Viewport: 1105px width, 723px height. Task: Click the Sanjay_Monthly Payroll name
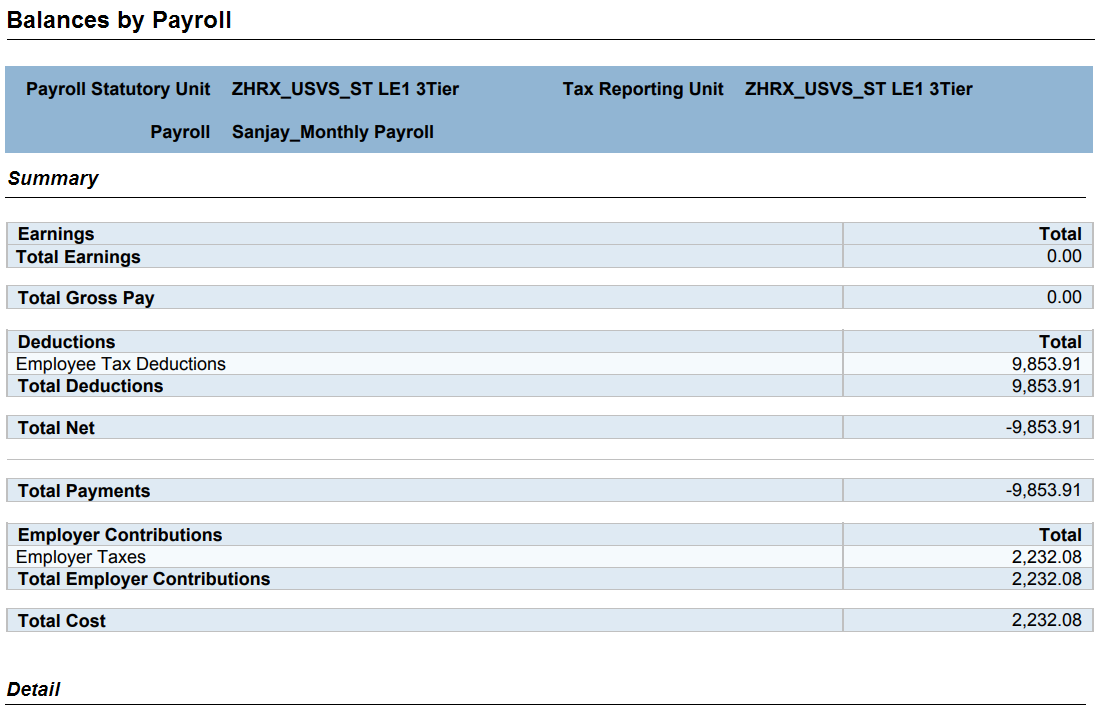tap(333, 132)
